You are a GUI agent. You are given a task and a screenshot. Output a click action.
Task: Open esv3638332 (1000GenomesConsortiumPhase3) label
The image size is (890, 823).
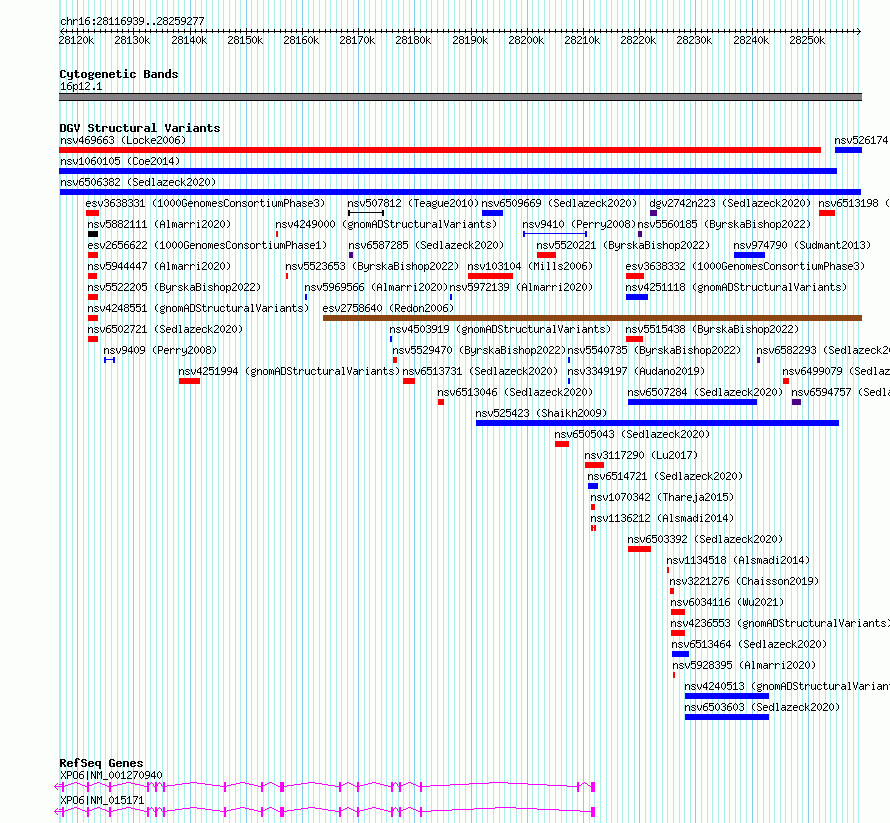point(745,266)
